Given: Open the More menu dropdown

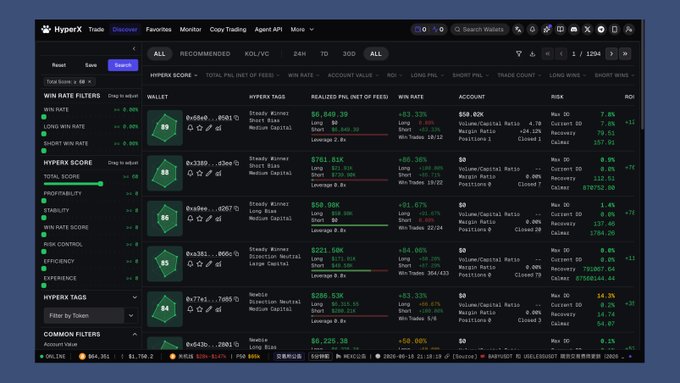Looking at the screenshot, I should point(302,29).
